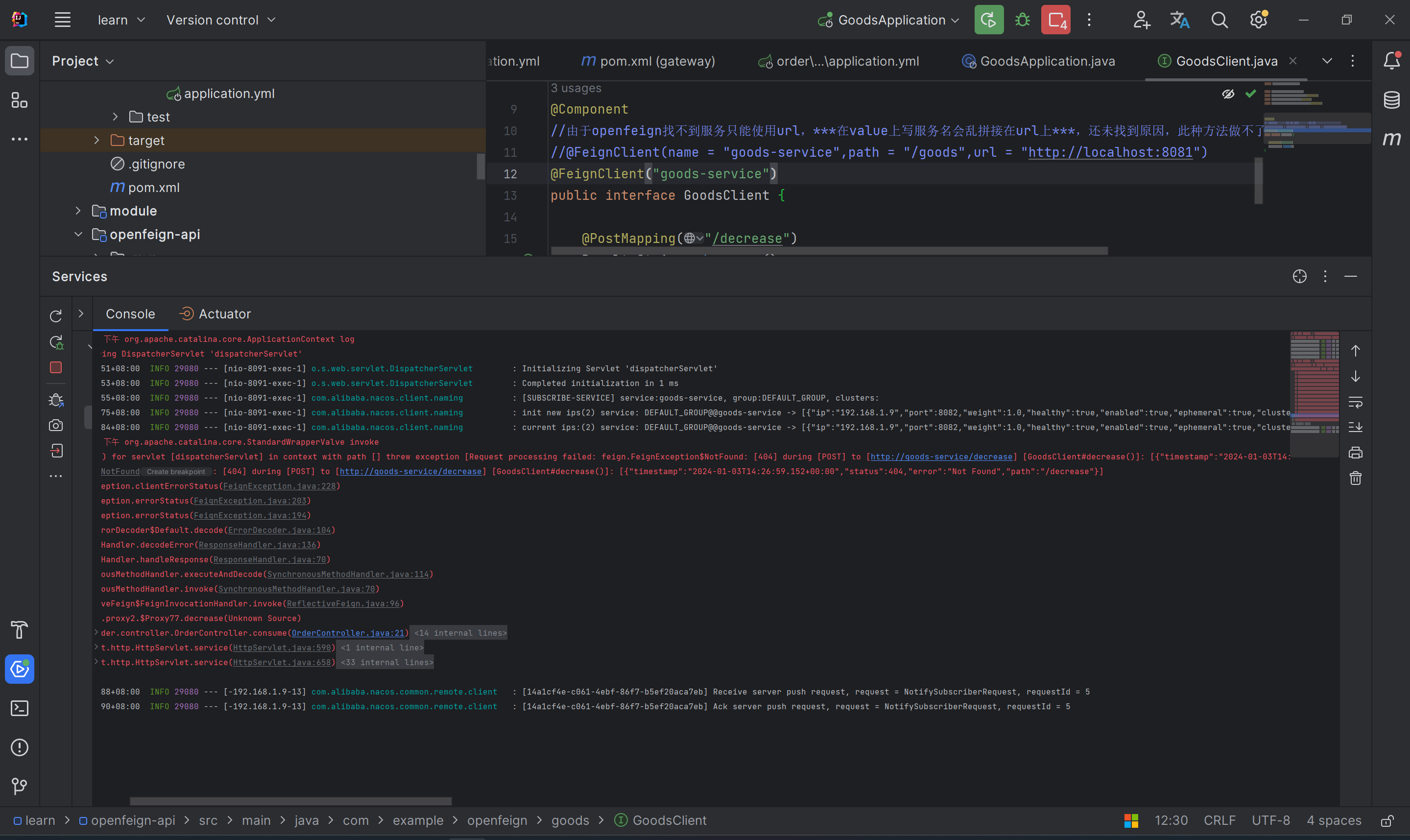Open learn project dropdown
This screenshot has height=840, width=1410.
[x=121, y=20]
